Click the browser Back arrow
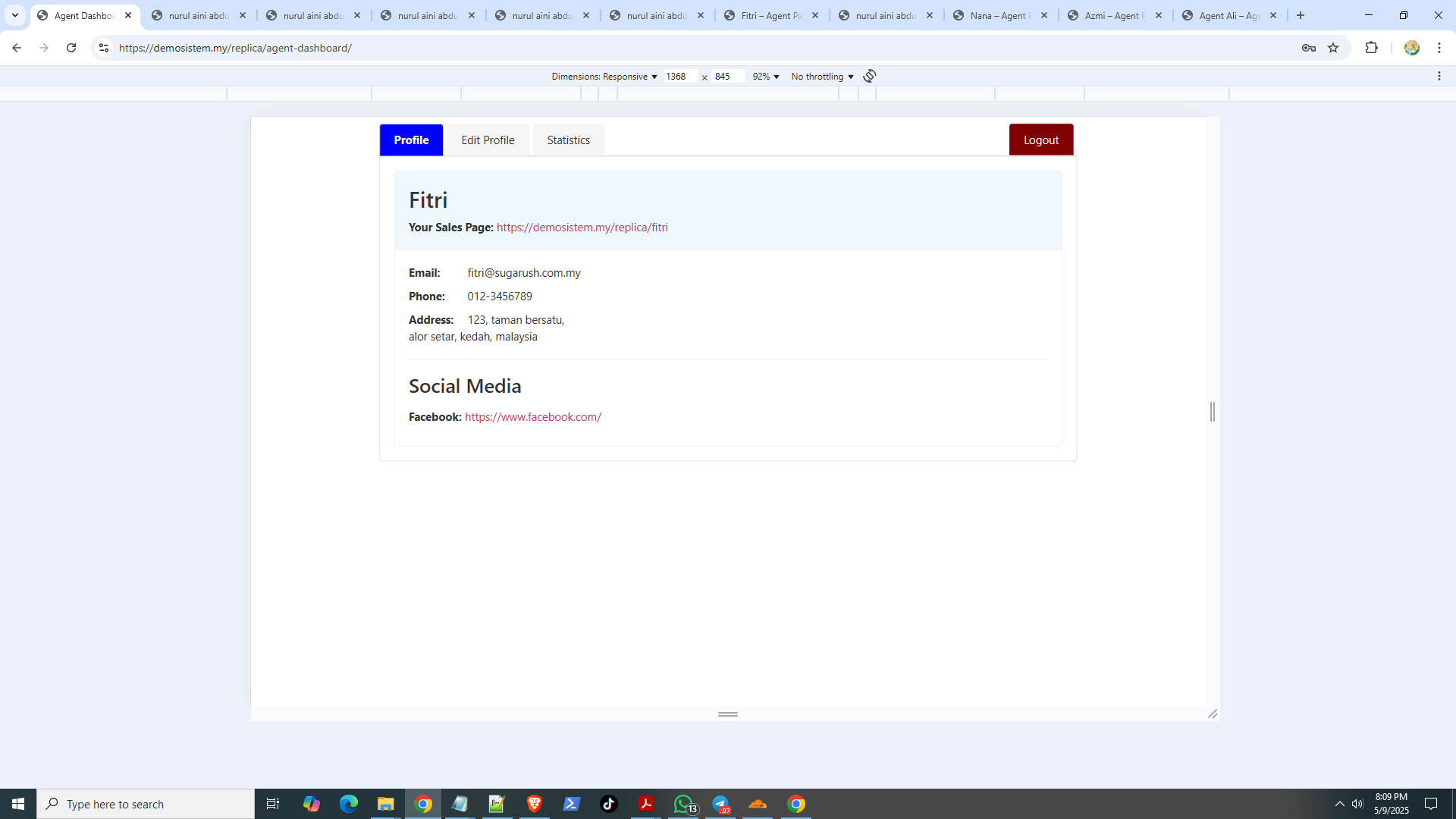Image resolution: width=1456 pixels, height=819 pixels. pos(17,48)
